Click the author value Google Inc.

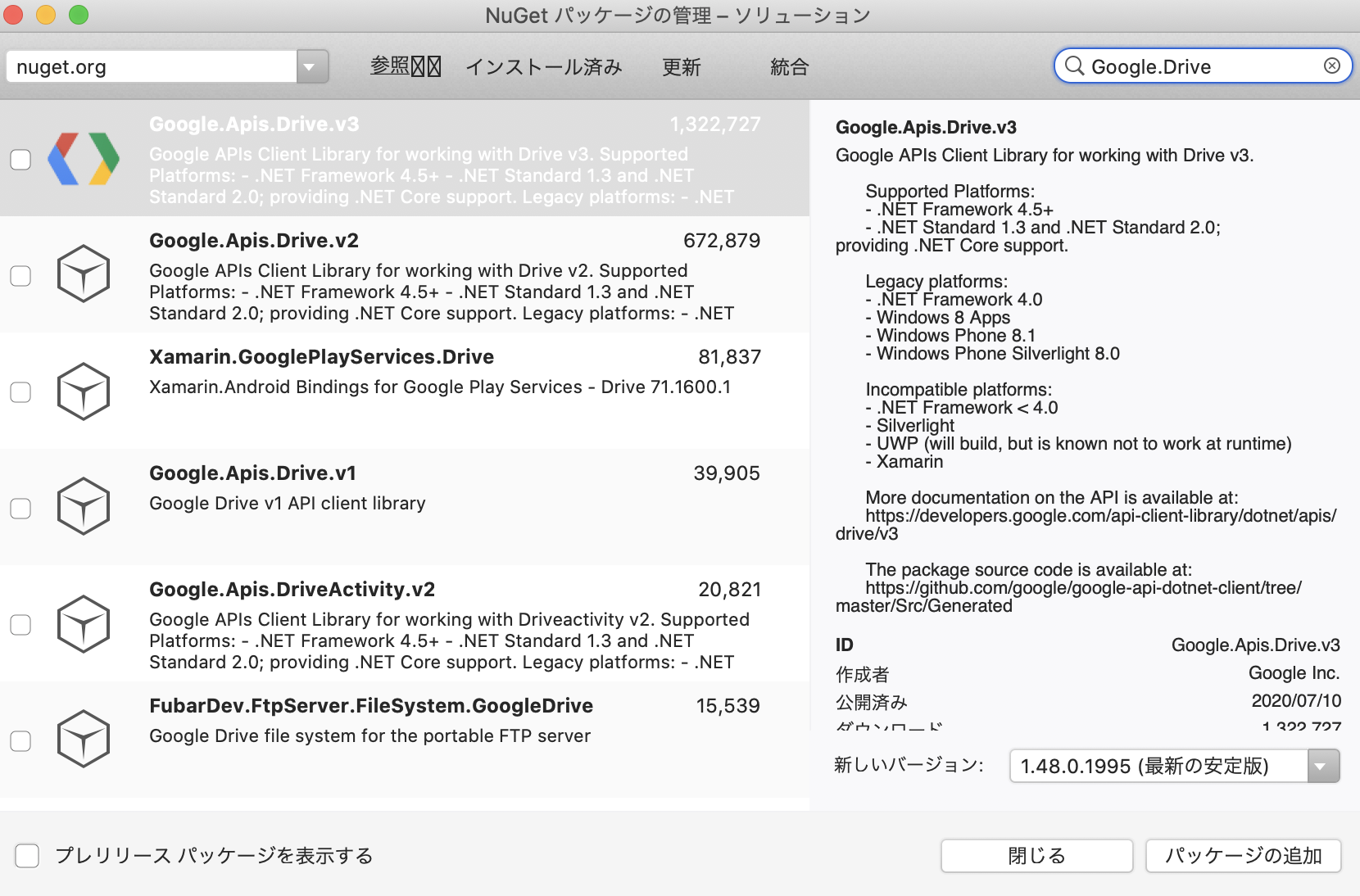coord(1294,673)
